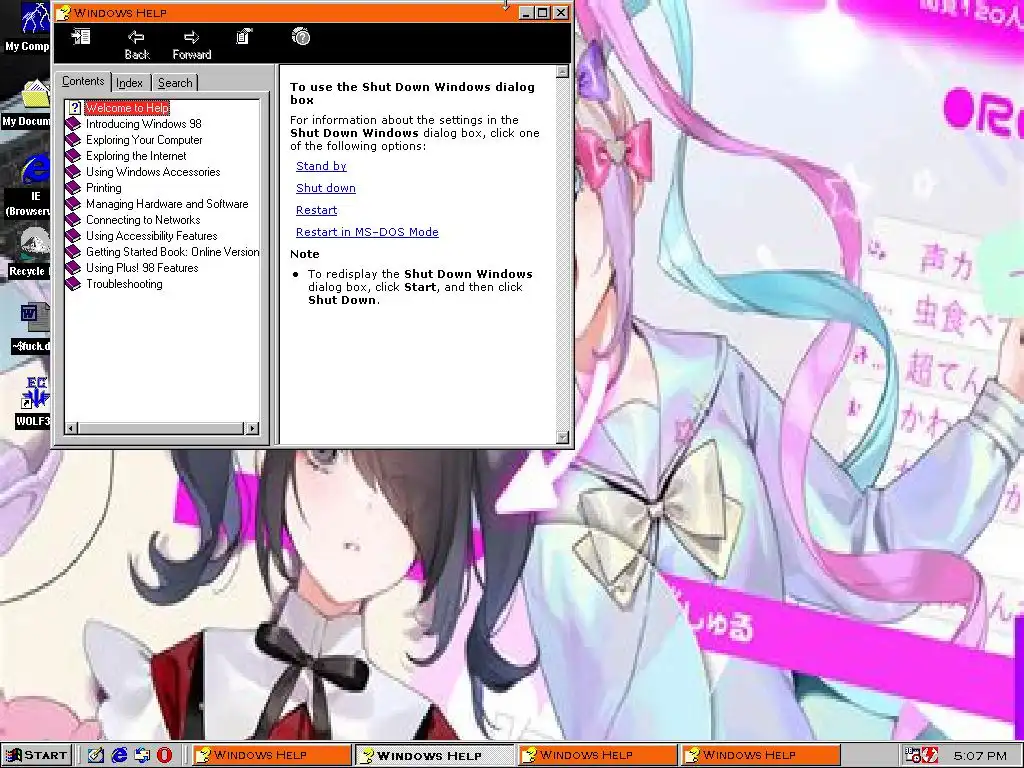The width and height of the screenshot is (1024, 768).
Task: Open the Start menu
Action: click(37, 755)
